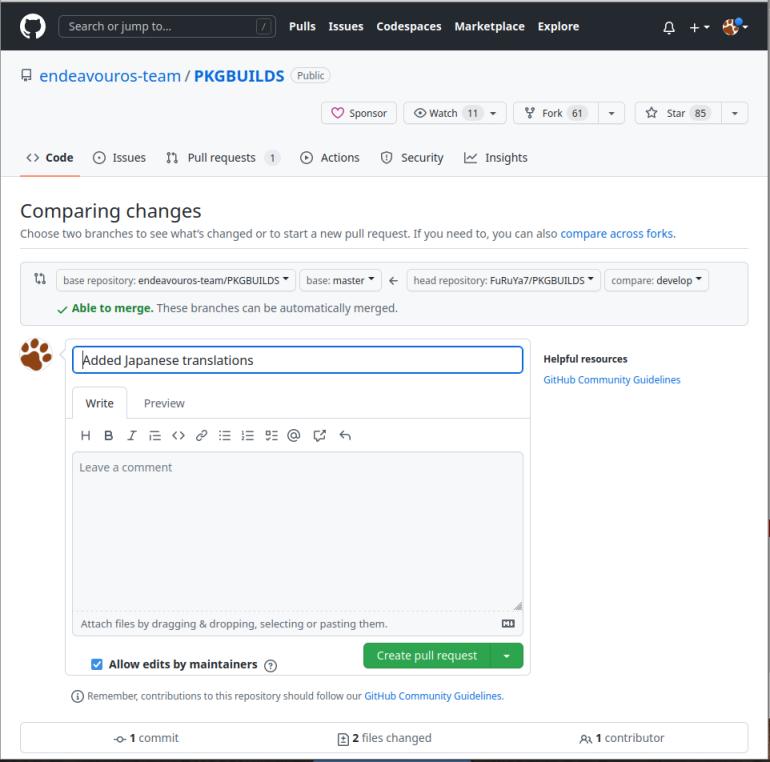
Task: Click the paw print author avatar
Action: [36, 354]
